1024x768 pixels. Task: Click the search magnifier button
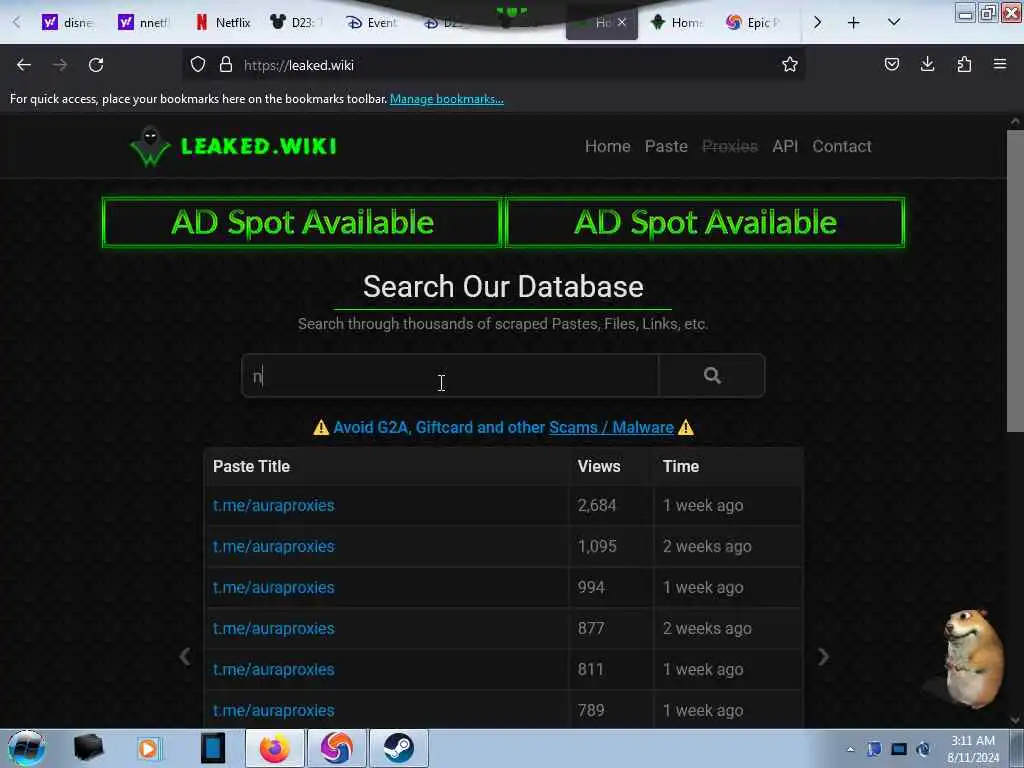point(712,376)
